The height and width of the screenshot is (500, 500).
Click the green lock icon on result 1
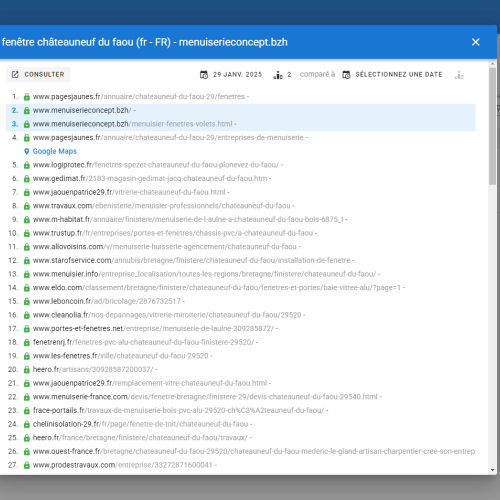[x=27, y=97]
